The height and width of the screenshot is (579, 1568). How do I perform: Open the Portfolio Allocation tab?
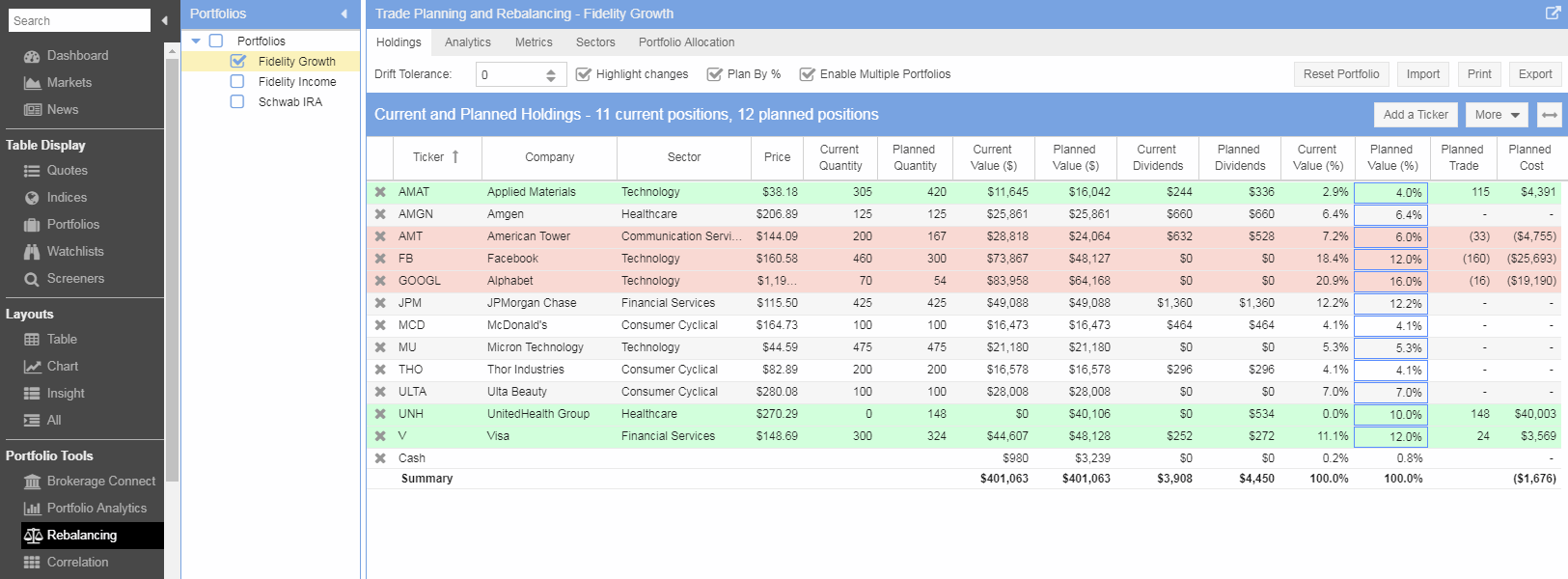pos(686,42)
